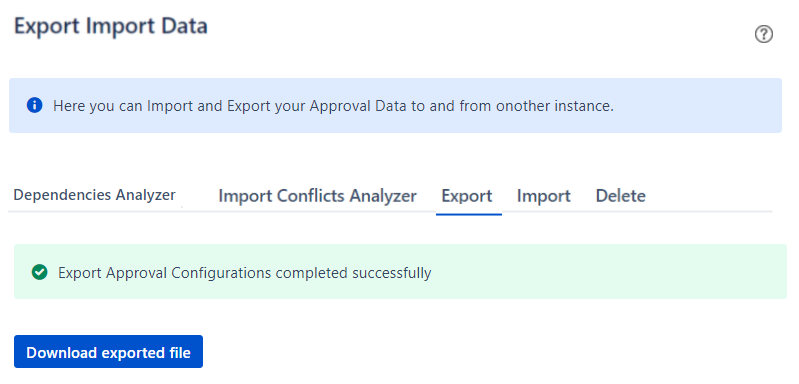Go to the Import tab
The image size is (799, 384).
pos(544,196)
